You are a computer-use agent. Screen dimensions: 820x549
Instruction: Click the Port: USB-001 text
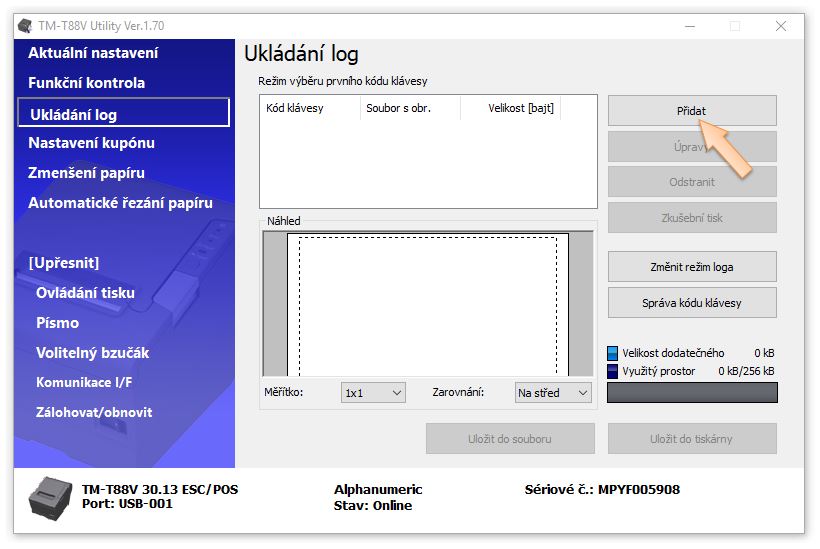tap(127, 504)
